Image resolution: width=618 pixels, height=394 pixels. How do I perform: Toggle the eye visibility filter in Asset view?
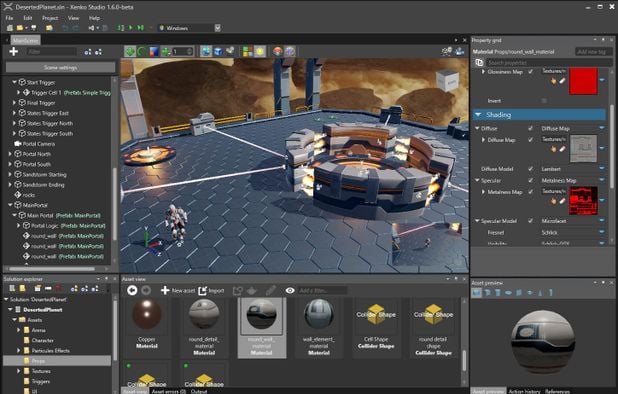point(290,290)
